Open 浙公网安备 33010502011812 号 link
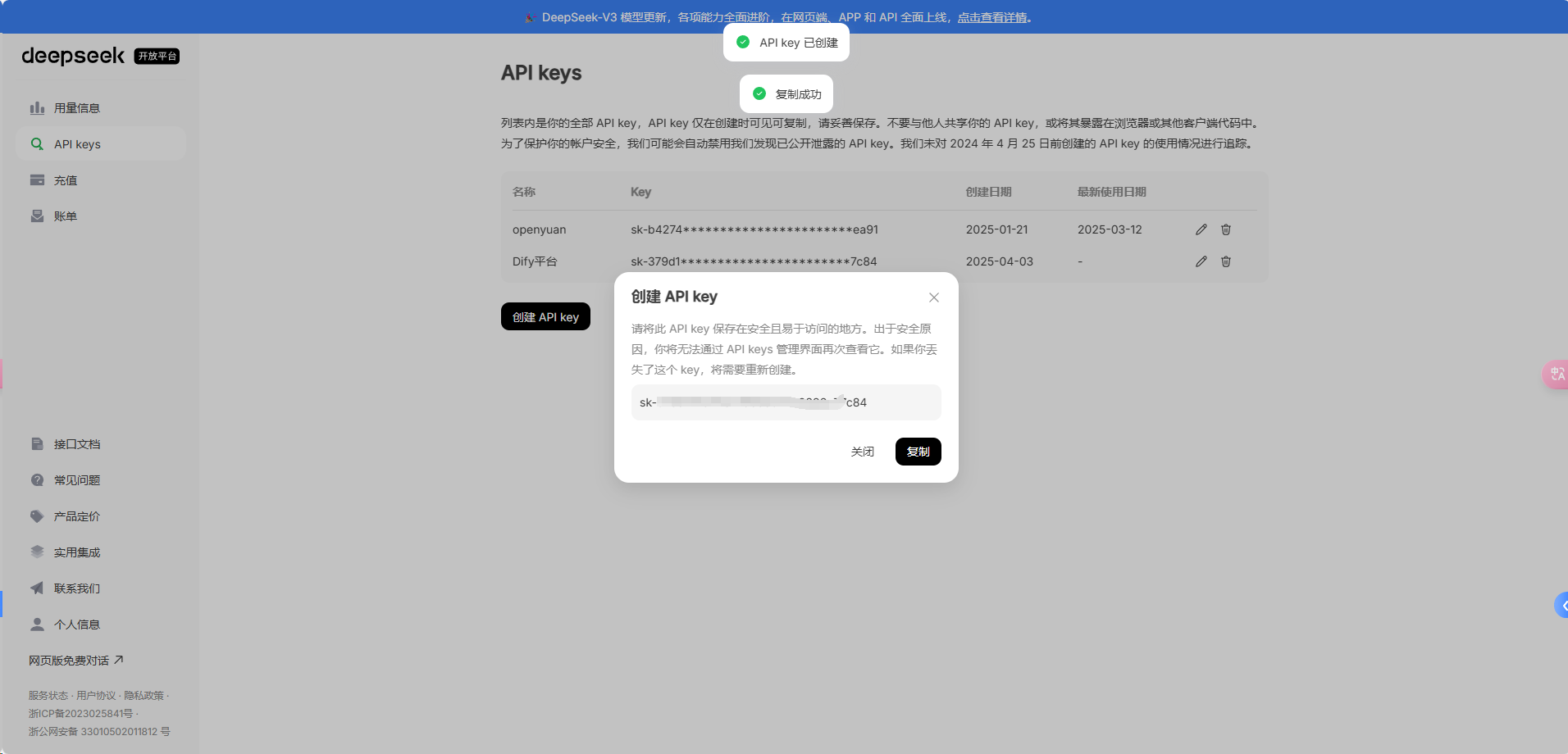This screenshot has height=754, width=1568. pyautogui.click(x=99, y=732)
